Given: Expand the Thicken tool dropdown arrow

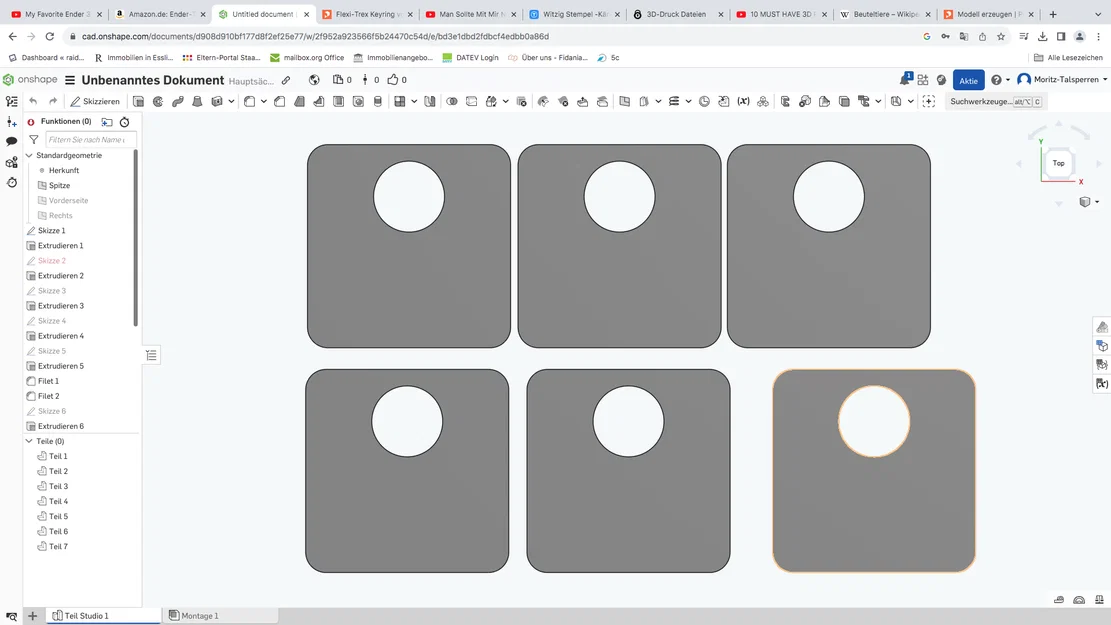Looking at the screenshot, I should [231, 101].
